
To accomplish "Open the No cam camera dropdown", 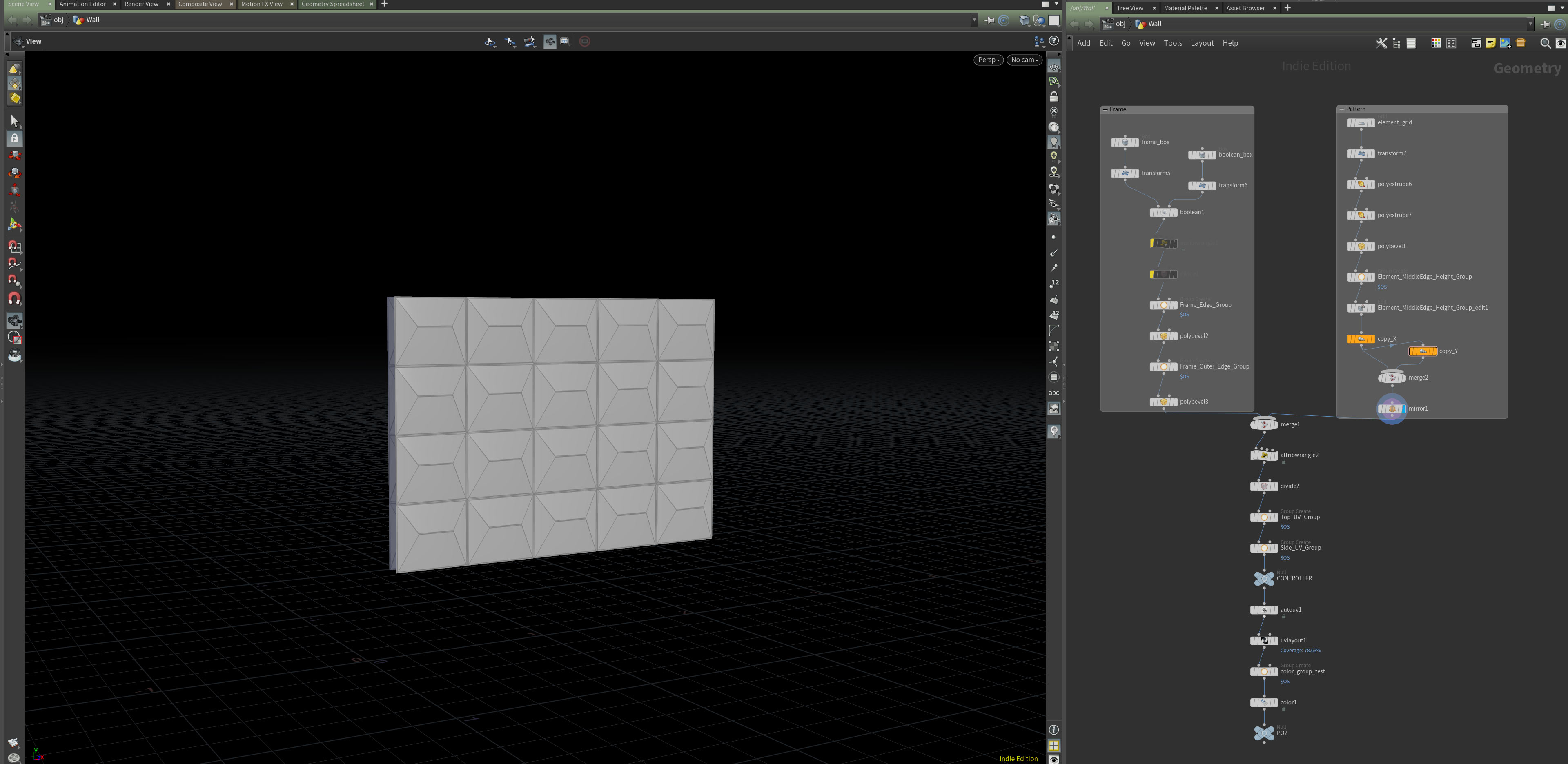I will click(x=1024, y=60).
